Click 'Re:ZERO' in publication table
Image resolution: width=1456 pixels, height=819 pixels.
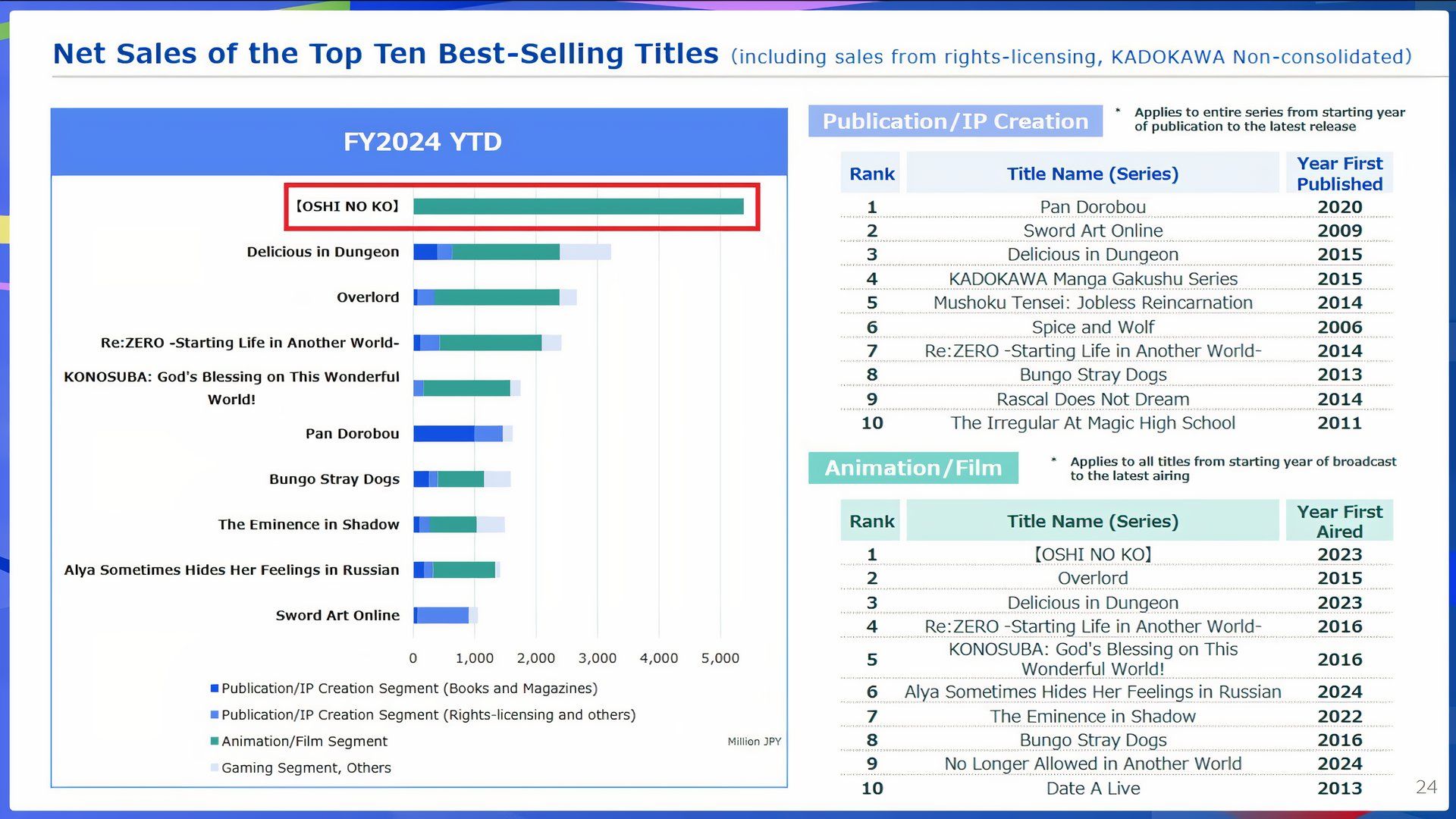pos(1093,351)
